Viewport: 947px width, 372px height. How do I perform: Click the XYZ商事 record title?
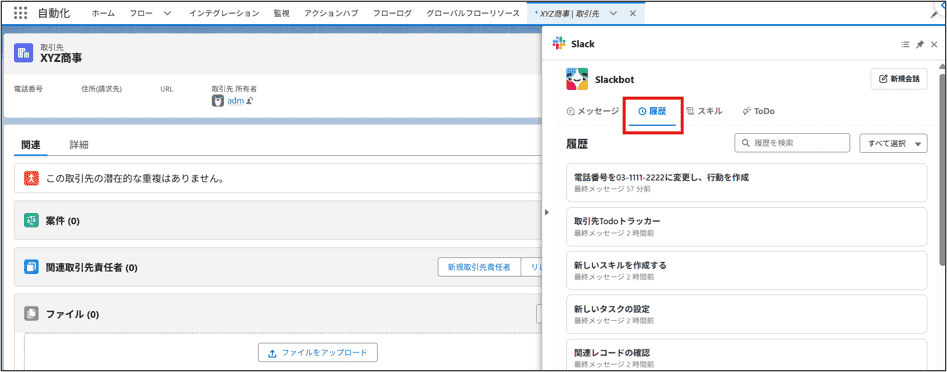tap(61, 58)
